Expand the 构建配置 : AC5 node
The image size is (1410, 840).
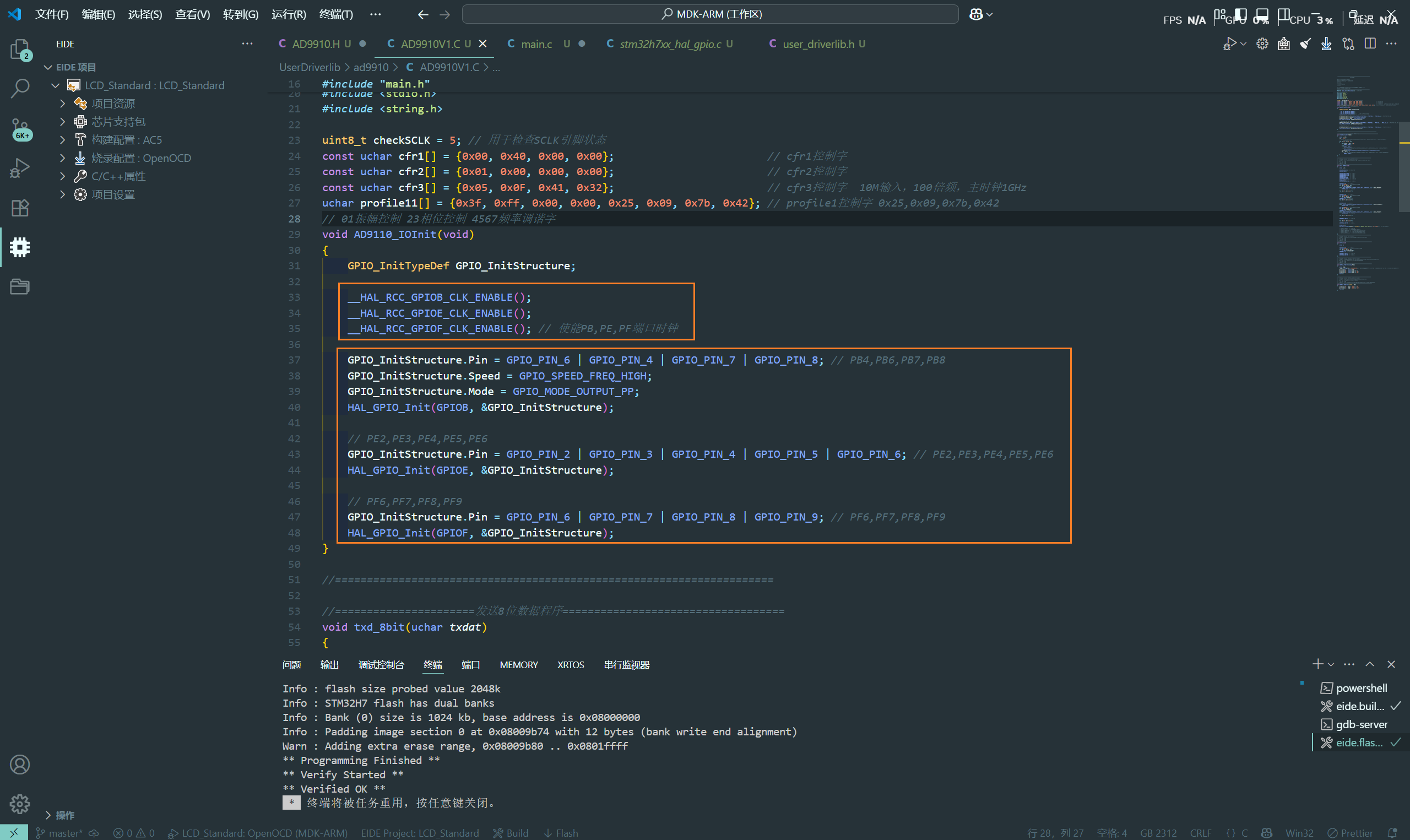point(63,140)
